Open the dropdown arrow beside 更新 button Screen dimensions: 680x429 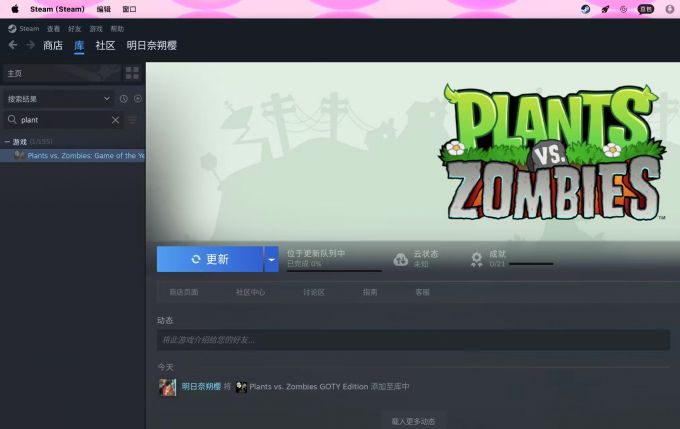point(271,259)
